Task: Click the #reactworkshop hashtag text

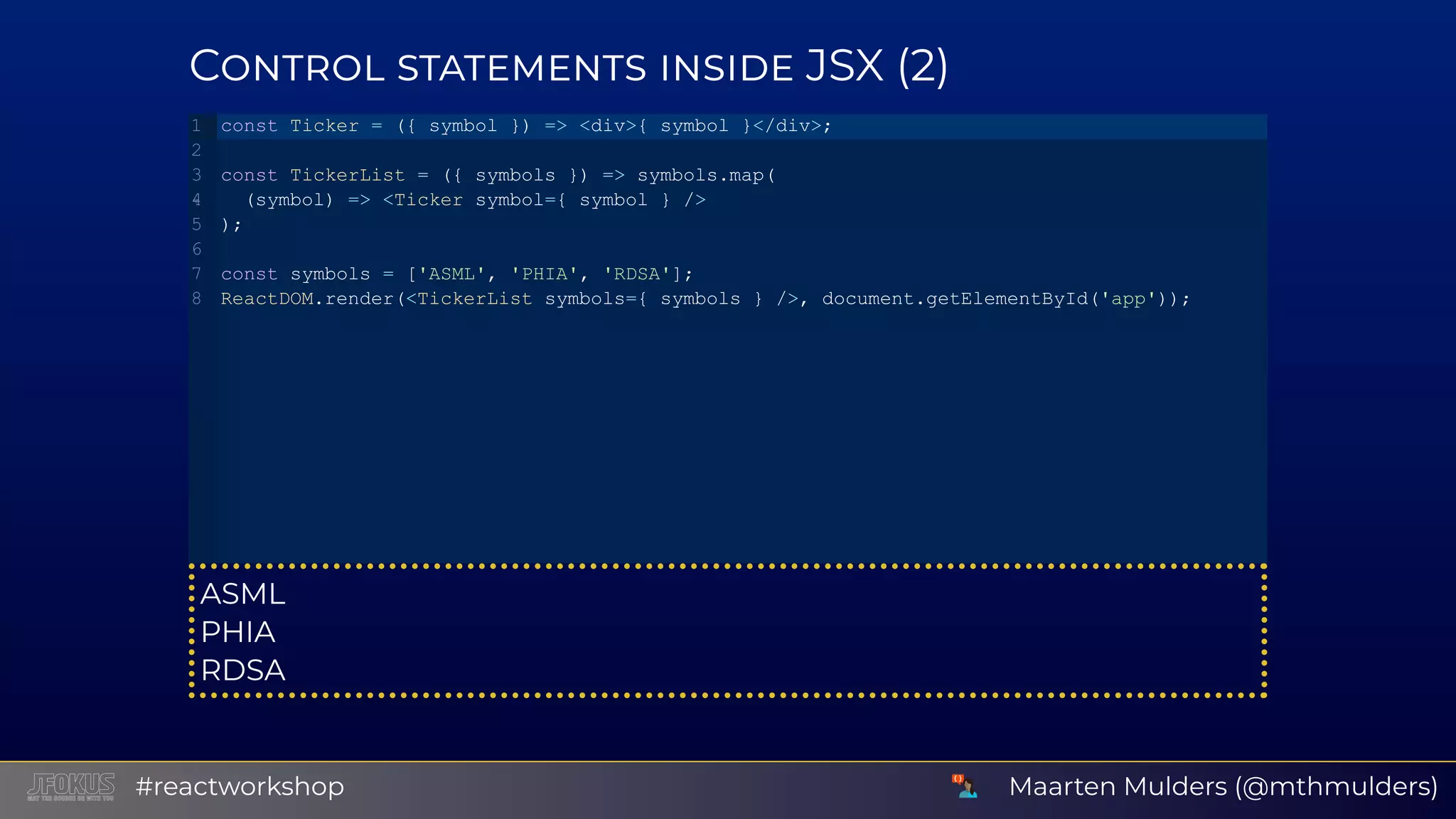Action: 240,786
